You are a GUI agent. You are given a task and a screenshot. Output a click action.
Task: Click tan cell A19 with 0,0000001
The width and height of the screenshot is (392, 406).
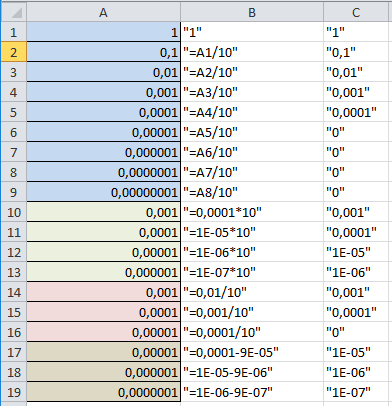[x=103, y=392]
